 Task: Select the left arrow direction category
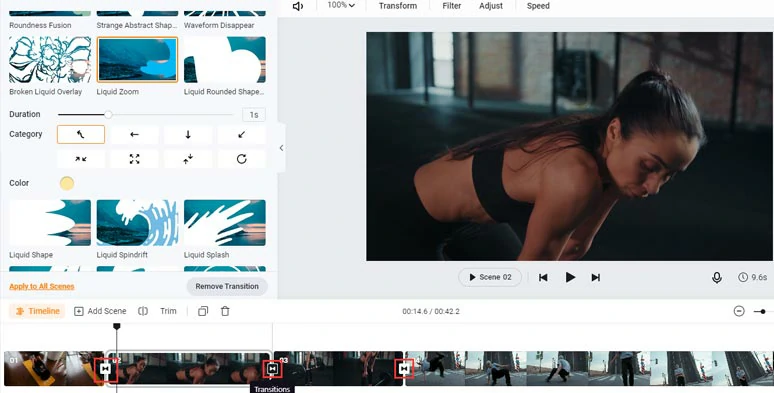[134, 134]
